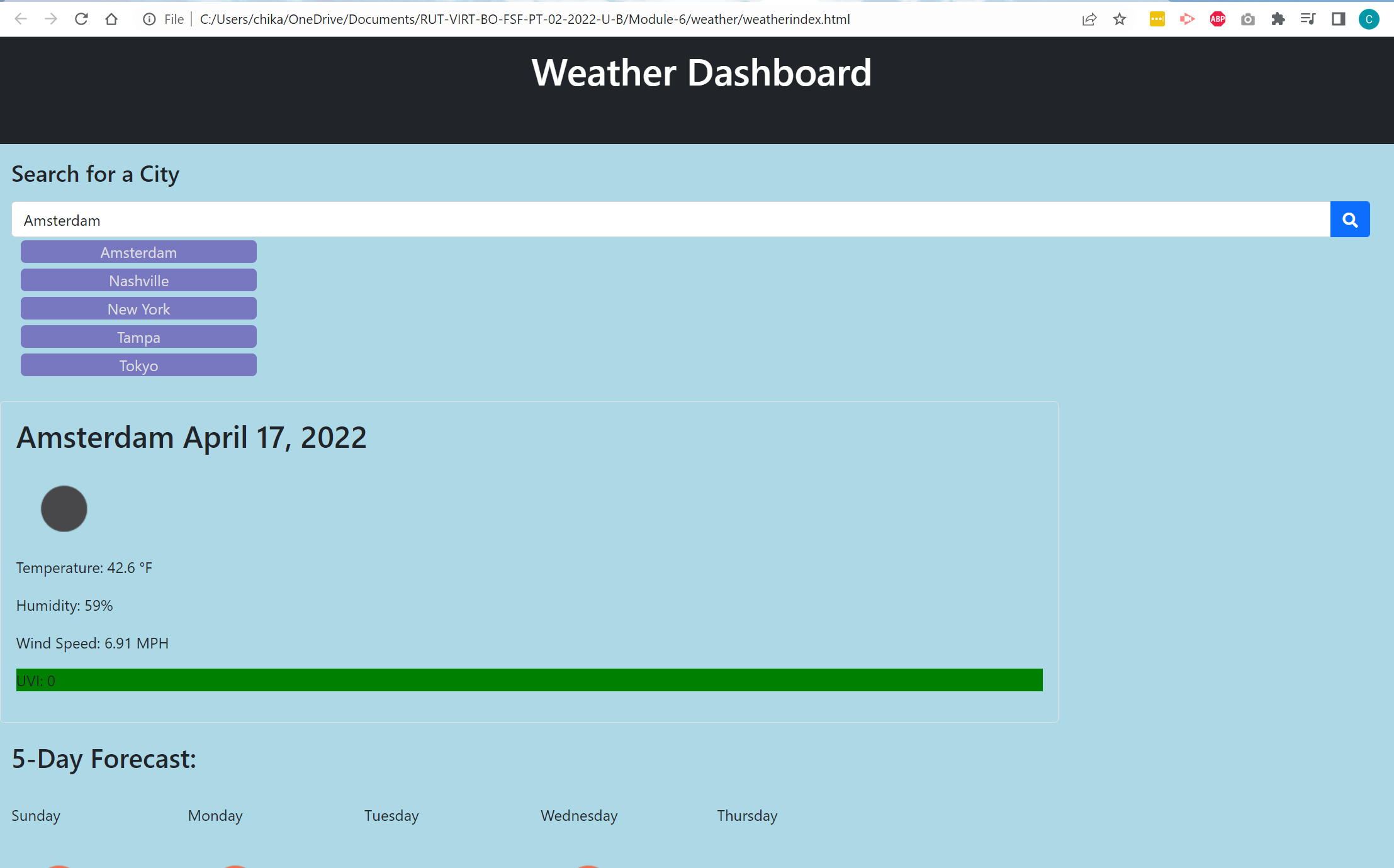Click the AdBlock Plus extension icon
This screenshot has height=868, width=1394.
coord(1217,19)
